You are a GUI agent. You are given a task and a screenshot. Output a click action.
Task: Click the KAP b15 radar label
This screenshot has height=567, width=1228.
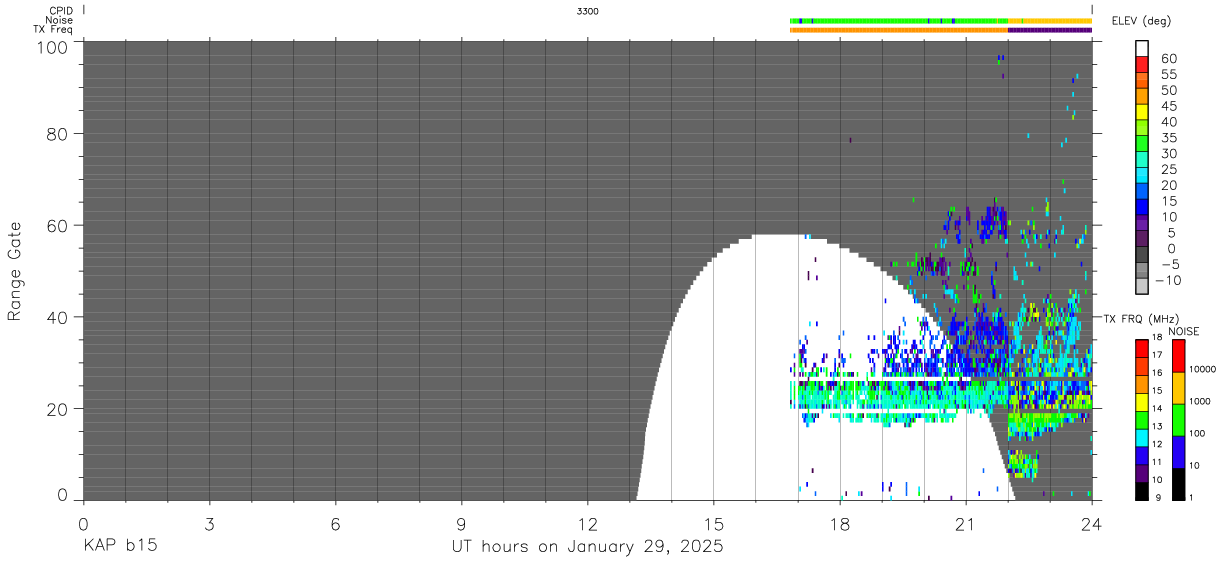(x=119, y=547)
